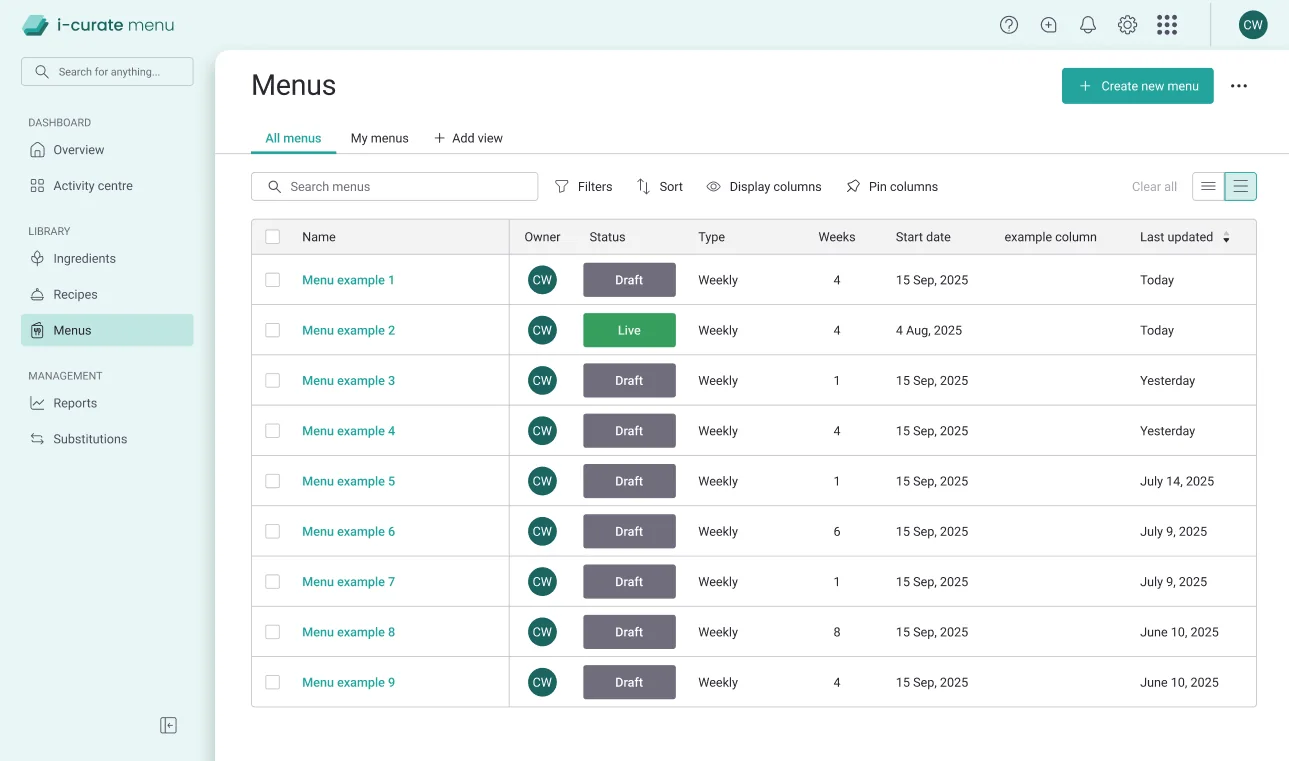
Task: Open the Menu example 4 link
Action: pos(348,431)
